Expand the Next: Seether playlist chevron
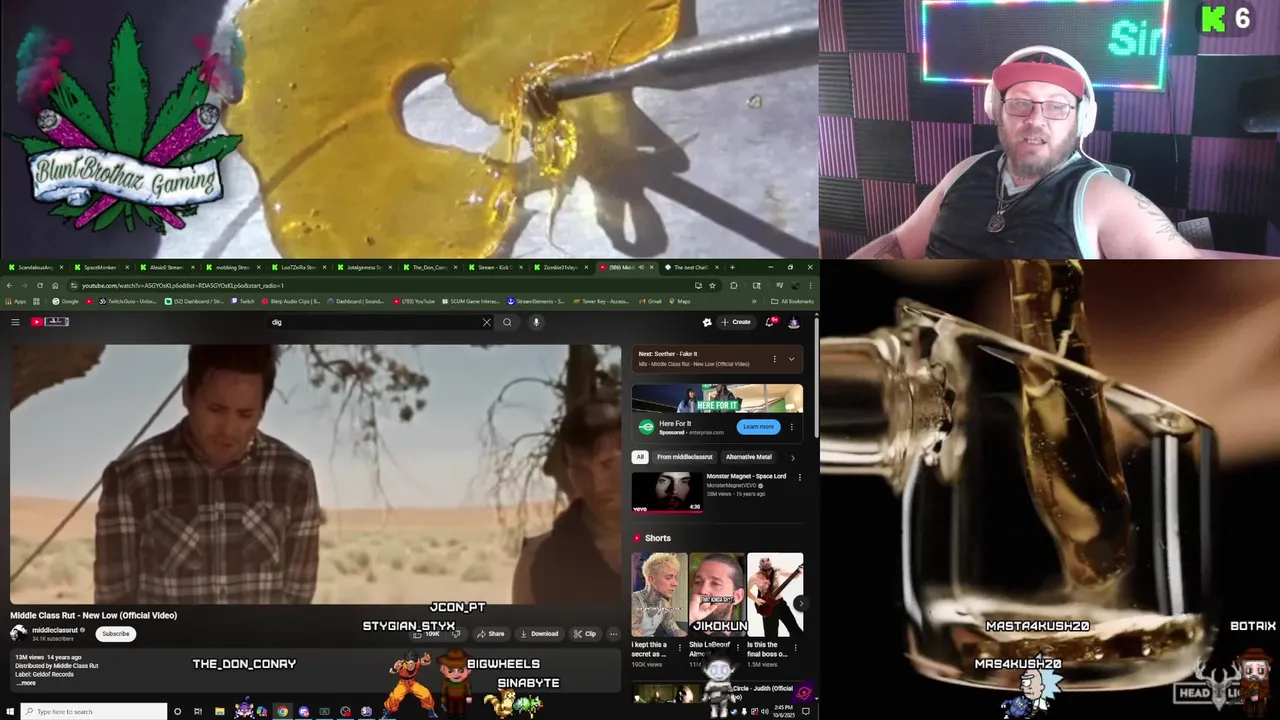 791,359
